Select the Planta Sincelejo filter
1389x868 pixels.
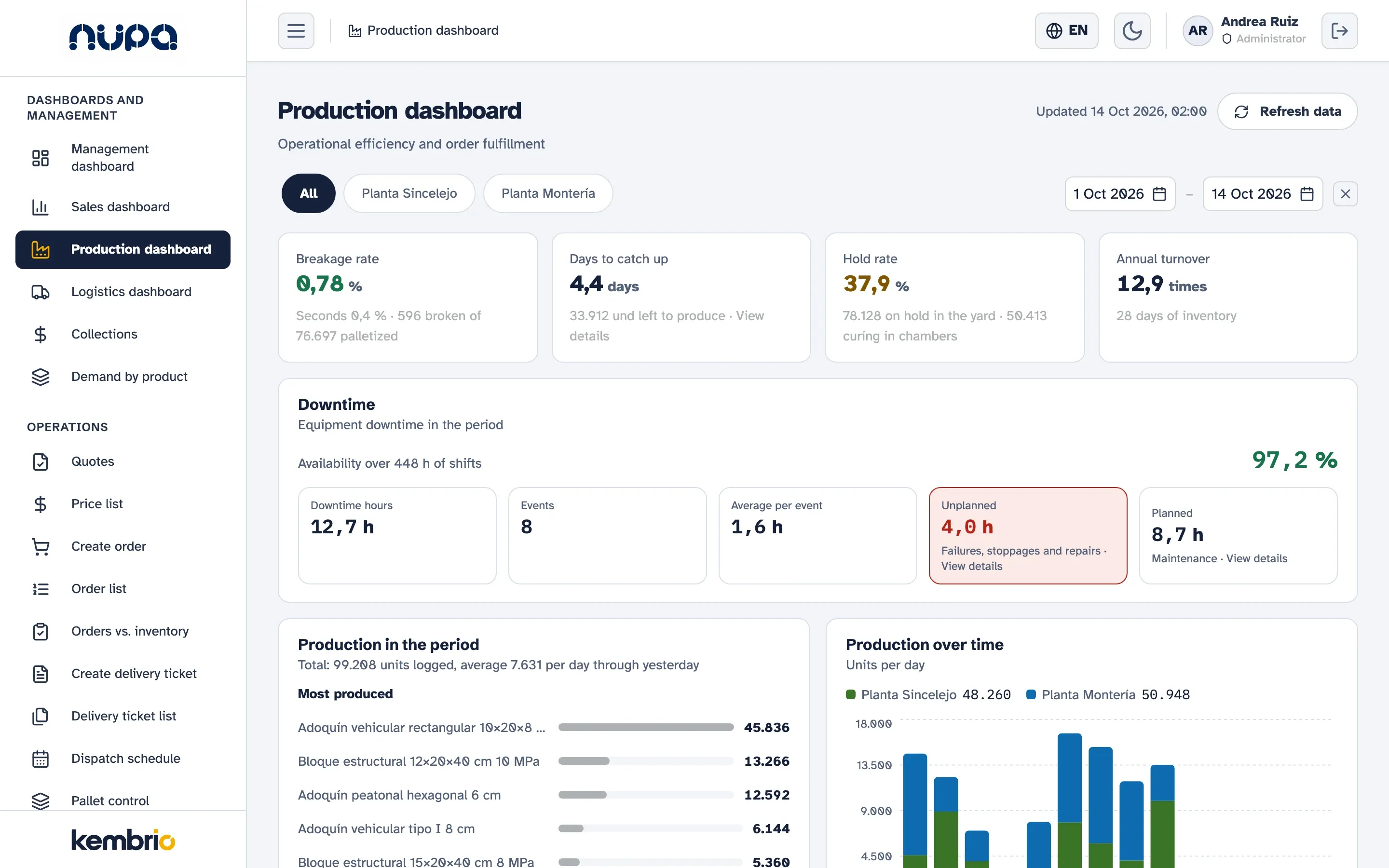click(409, 193)
